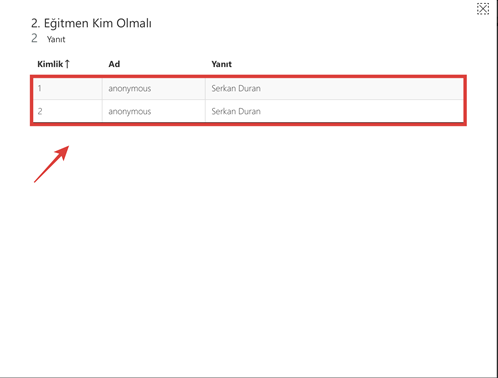Sort by the Kimlik column header
Image resolution: width=498 pixels, height=378 pixels.
[50, 64]
